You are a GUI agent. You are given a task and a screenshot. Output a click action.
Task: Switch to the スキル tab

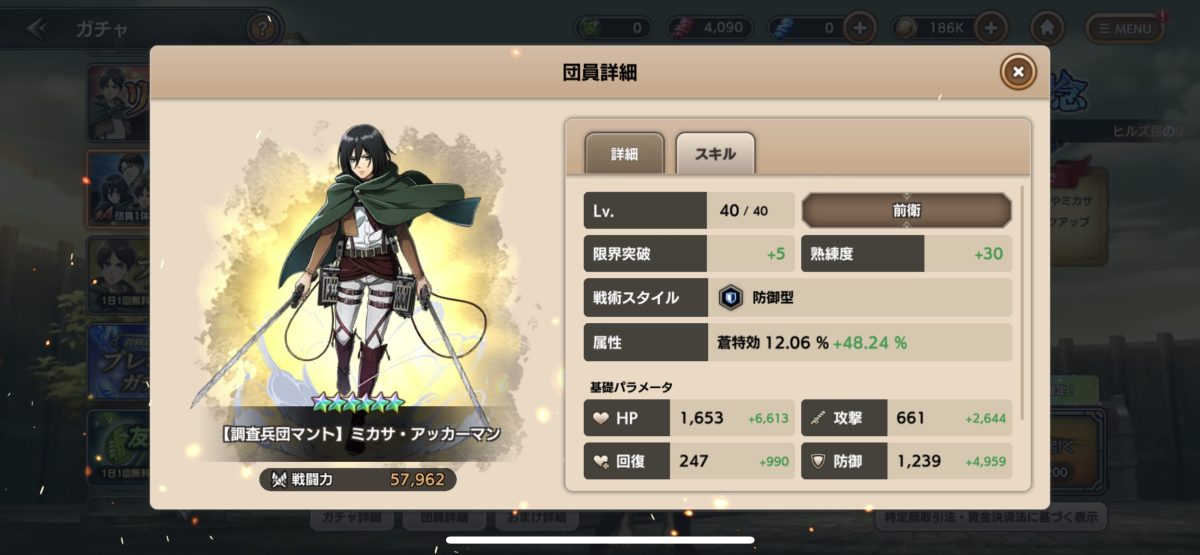click(715, 154)
